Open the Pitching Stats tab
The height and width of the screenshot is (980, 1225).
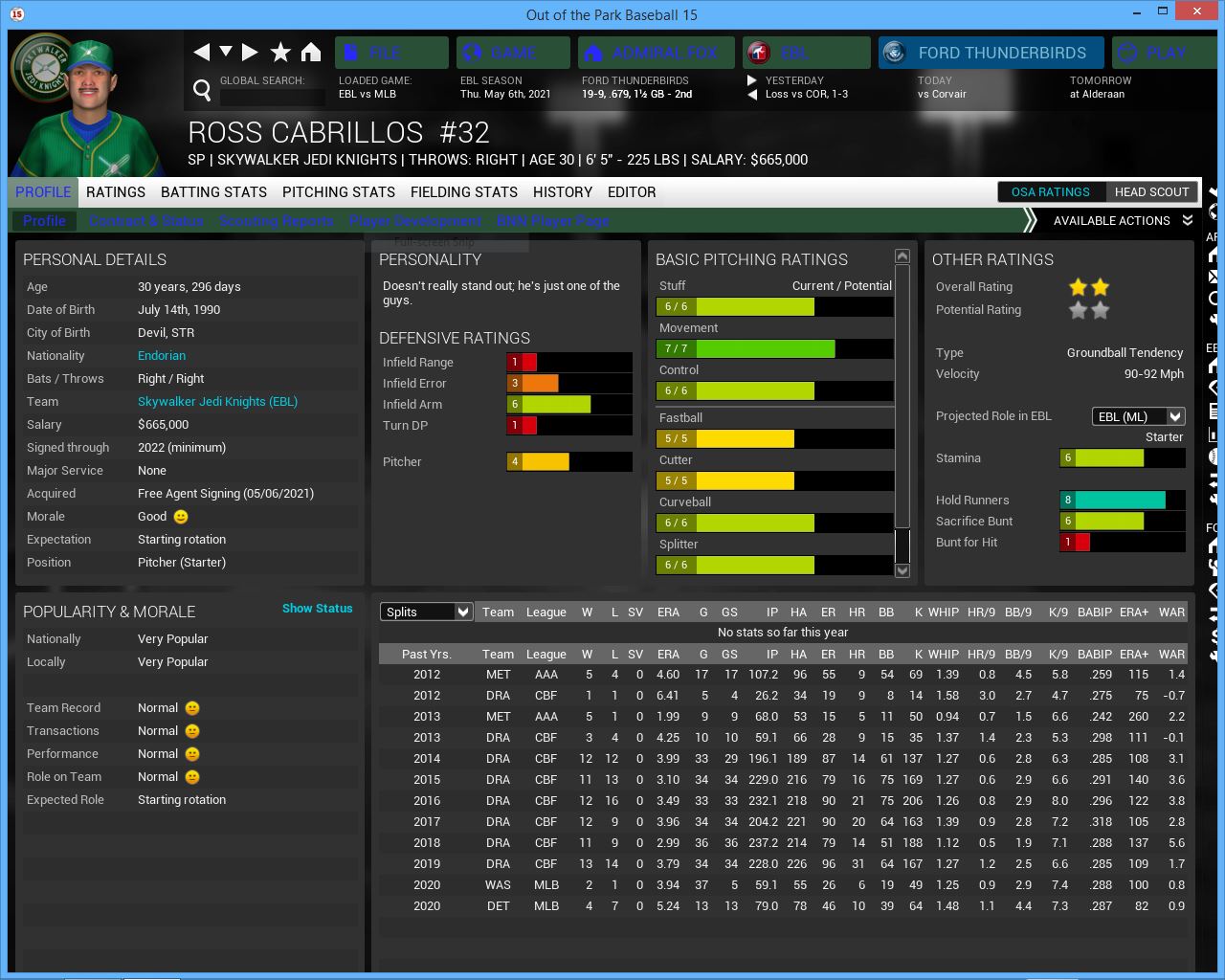[339, 192]
